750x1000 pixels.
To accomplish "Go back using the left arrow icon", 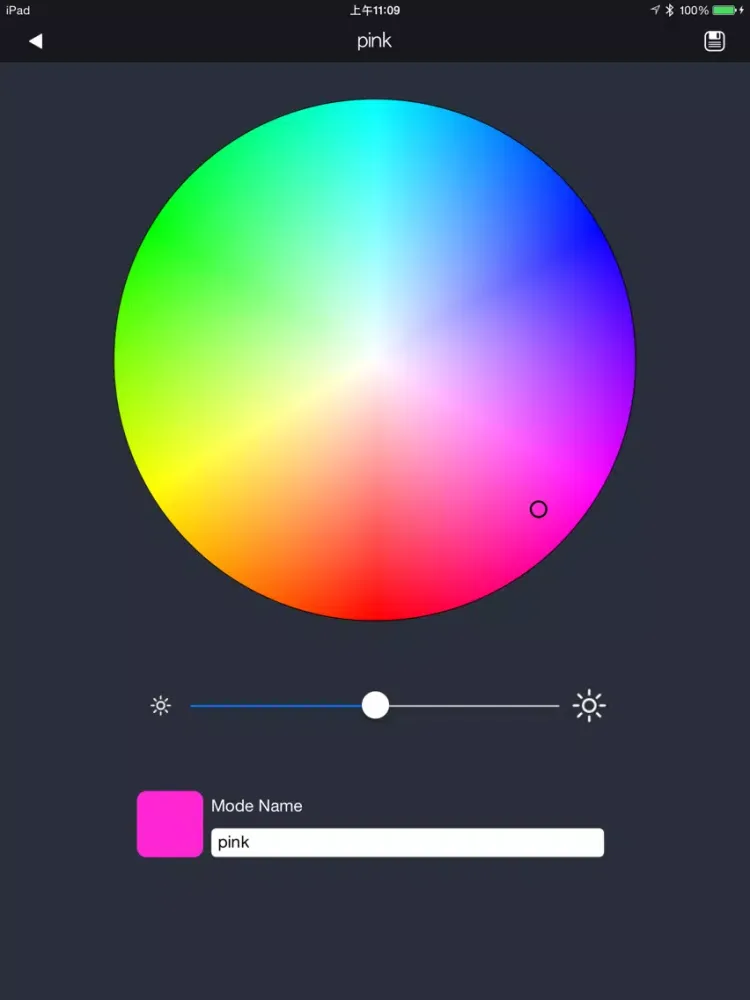I will click(36, 41).
